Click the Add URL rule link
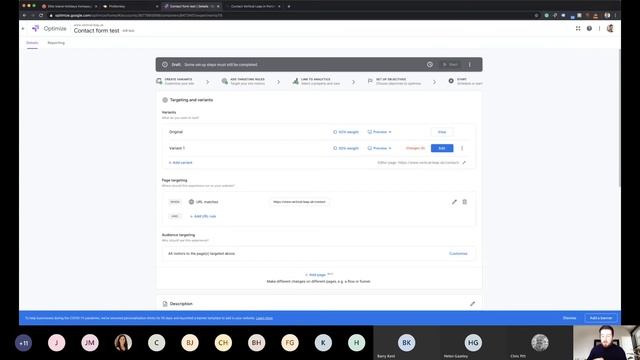This screenshot has width=640, height=360. click(203, 216)
